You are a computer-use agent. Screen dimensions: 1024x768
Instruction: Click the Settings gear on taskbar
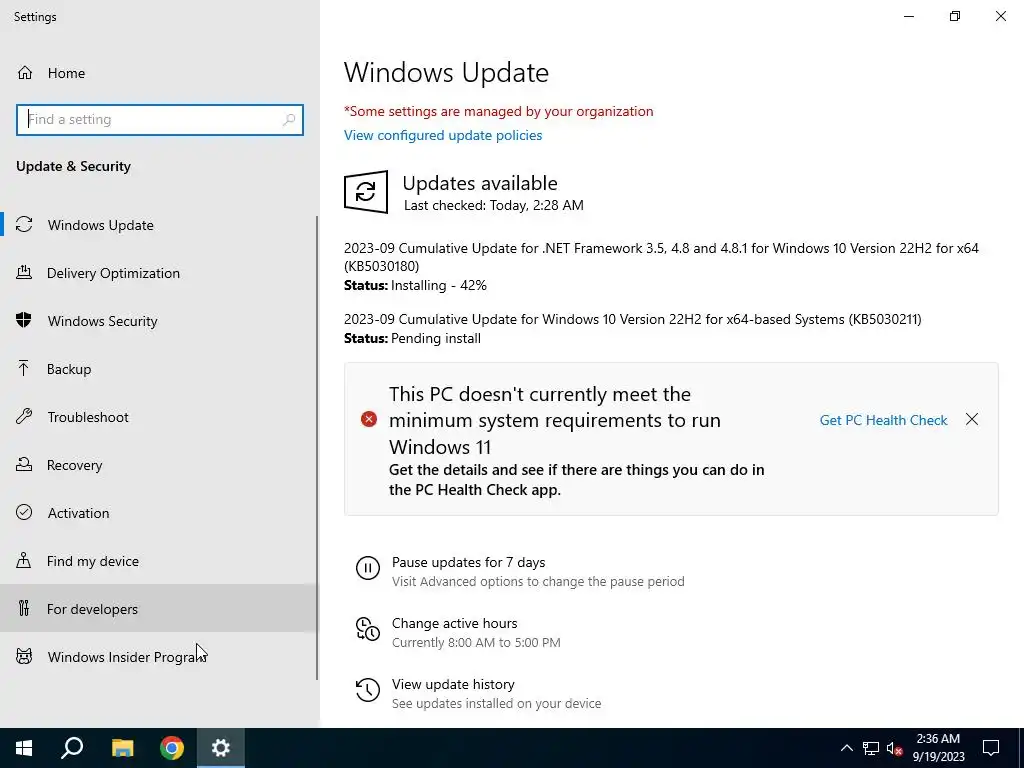pyautogui.click(x=221, y=748)
